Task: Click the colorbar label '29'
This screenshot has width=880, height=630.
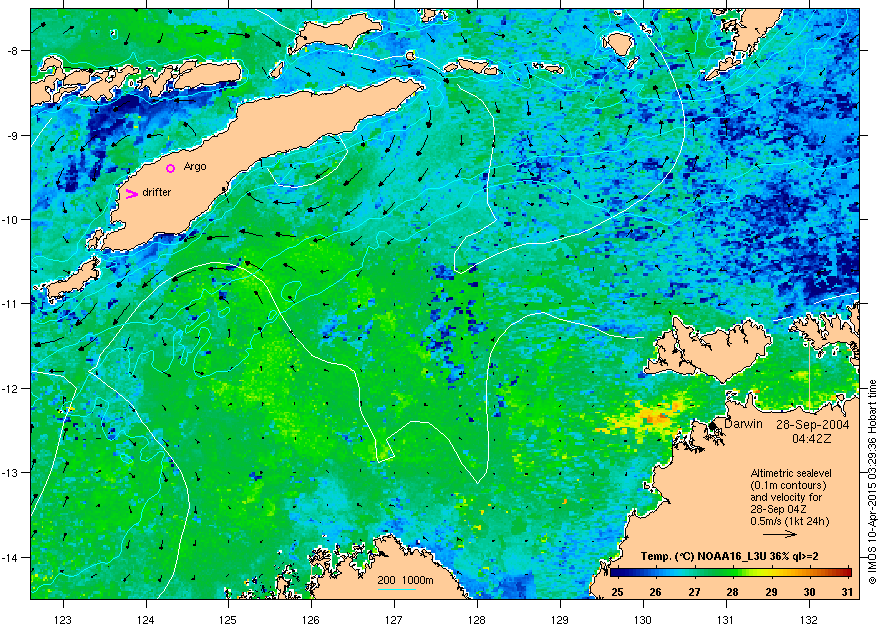Action: [x=771, y=592]
